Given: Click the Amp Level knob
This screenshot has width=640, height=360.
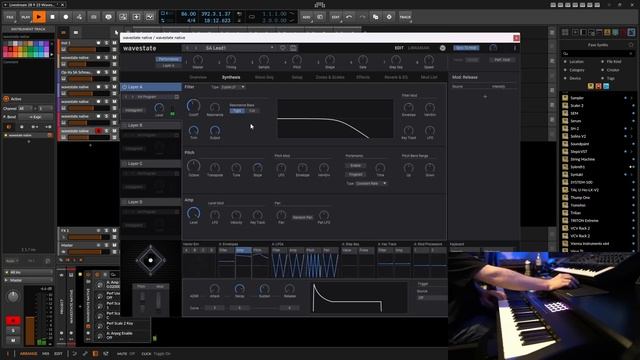Looking at the screenshot, I should pos(193,213).
